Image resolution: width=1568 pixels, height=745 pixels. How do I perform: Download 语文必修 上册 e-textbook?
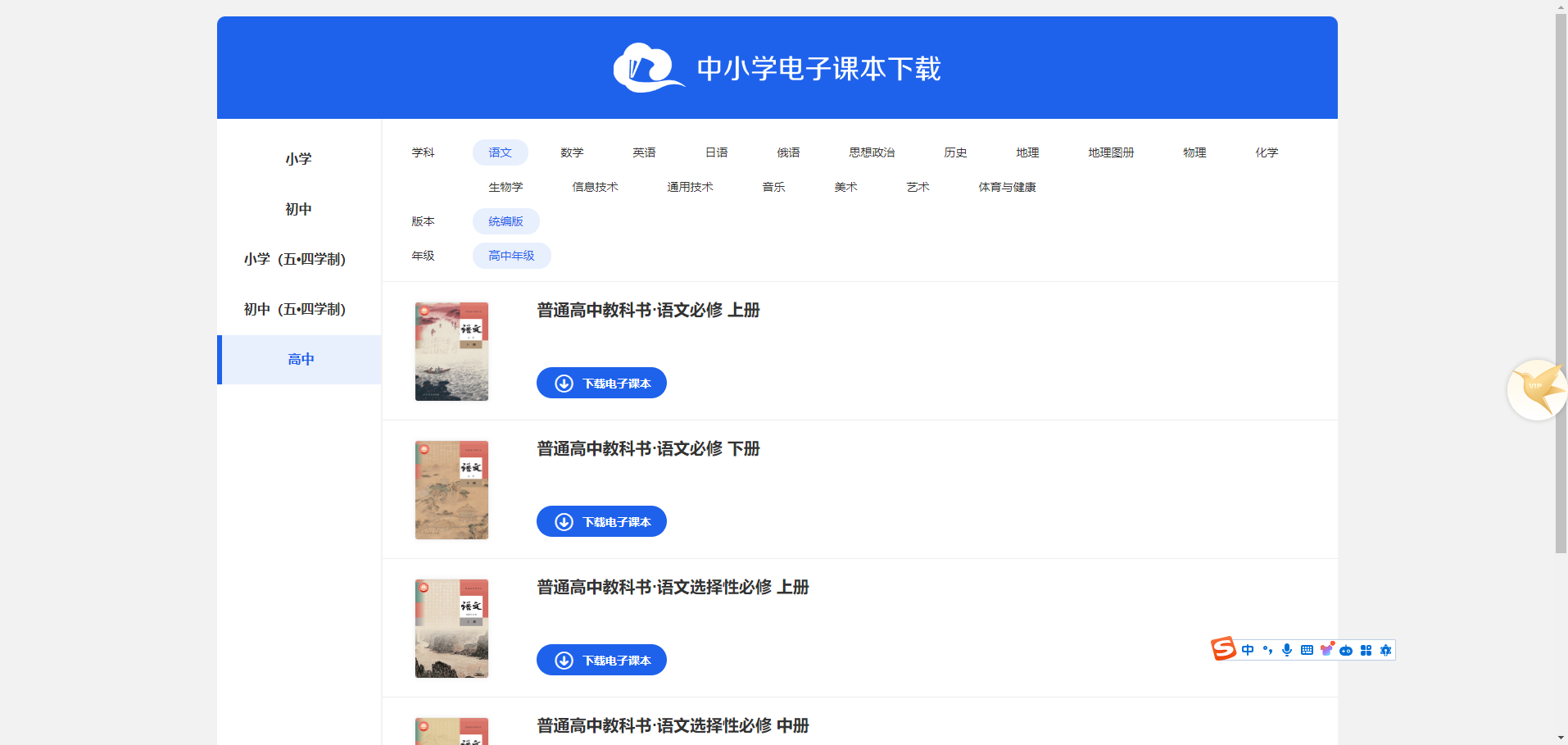tap(601, 383)
